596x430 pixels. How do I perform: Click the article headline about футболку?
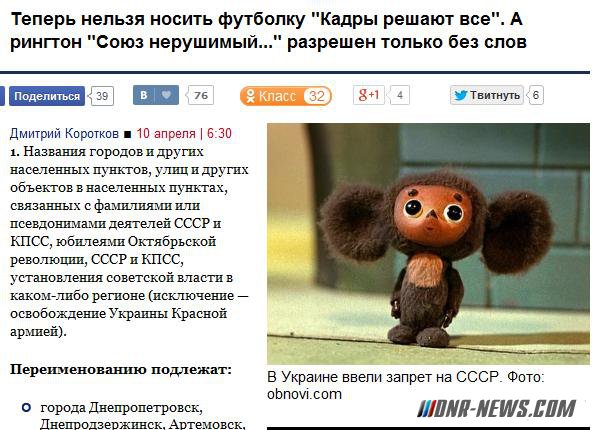[268, 30]
